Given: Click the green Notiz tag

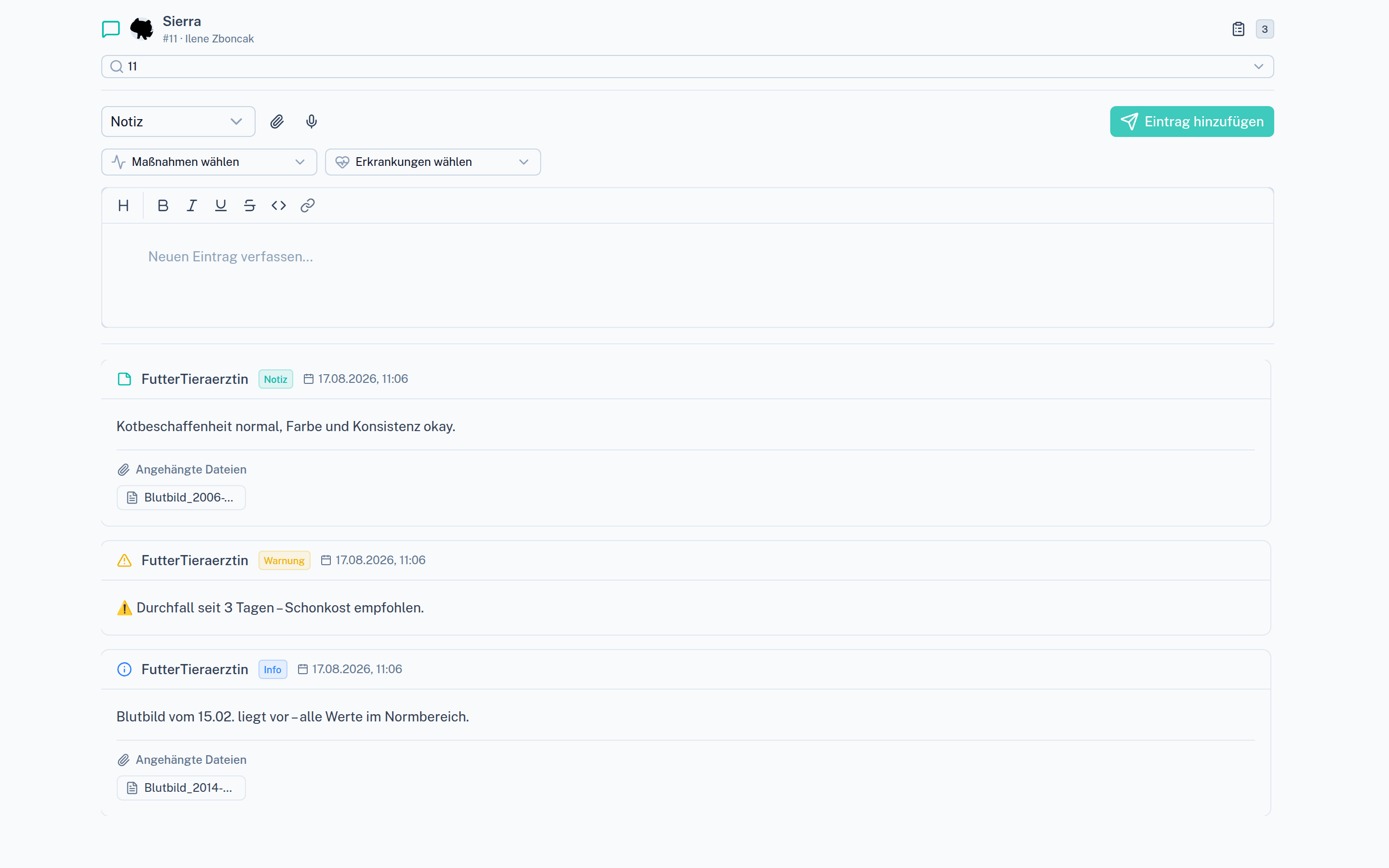Looking at the screenshot, I should (x=275, y=379).
